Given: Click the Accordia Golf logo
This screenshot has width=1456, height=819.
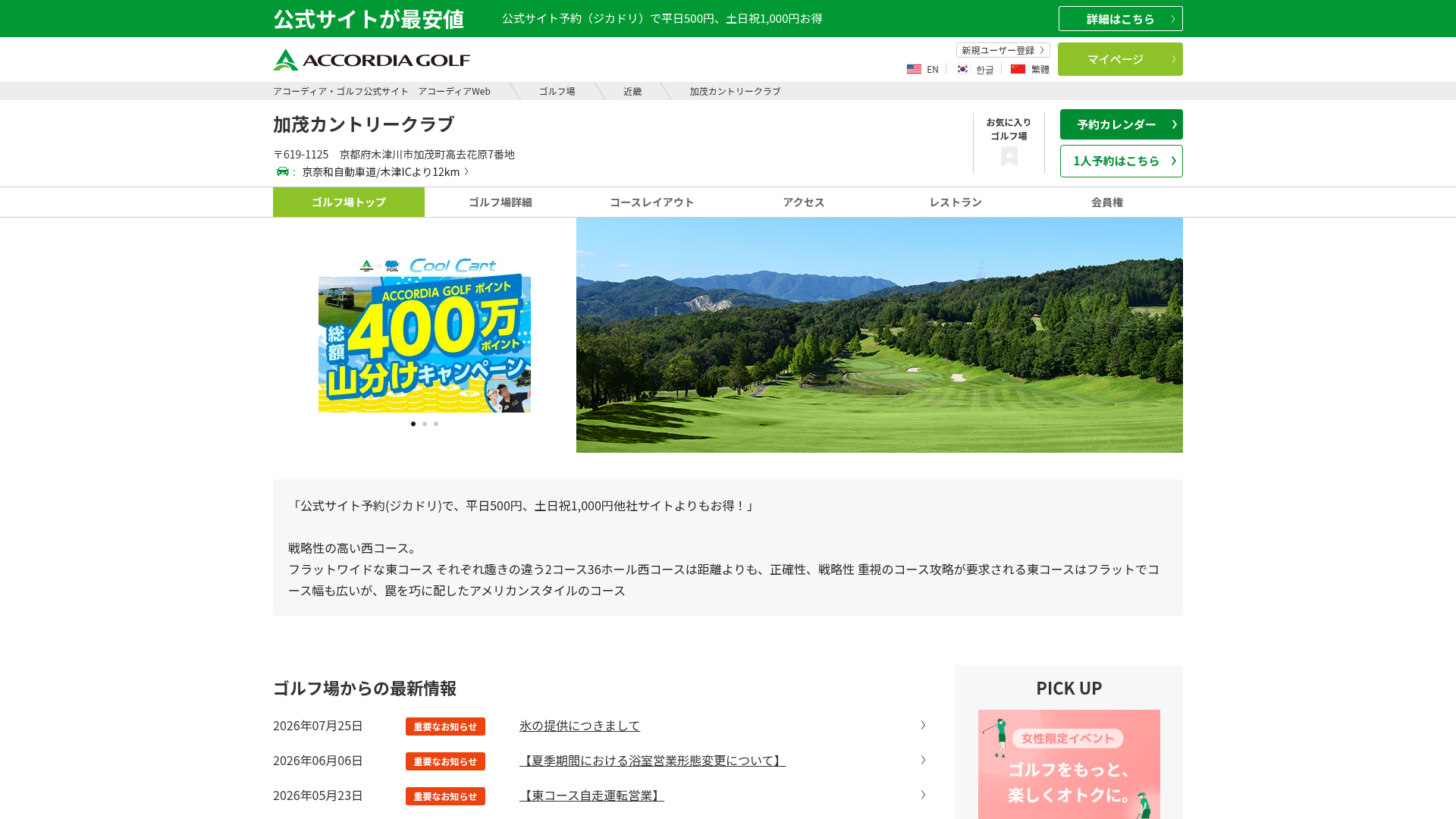Looking at the screenshot, I should click(x=372, y=60).
